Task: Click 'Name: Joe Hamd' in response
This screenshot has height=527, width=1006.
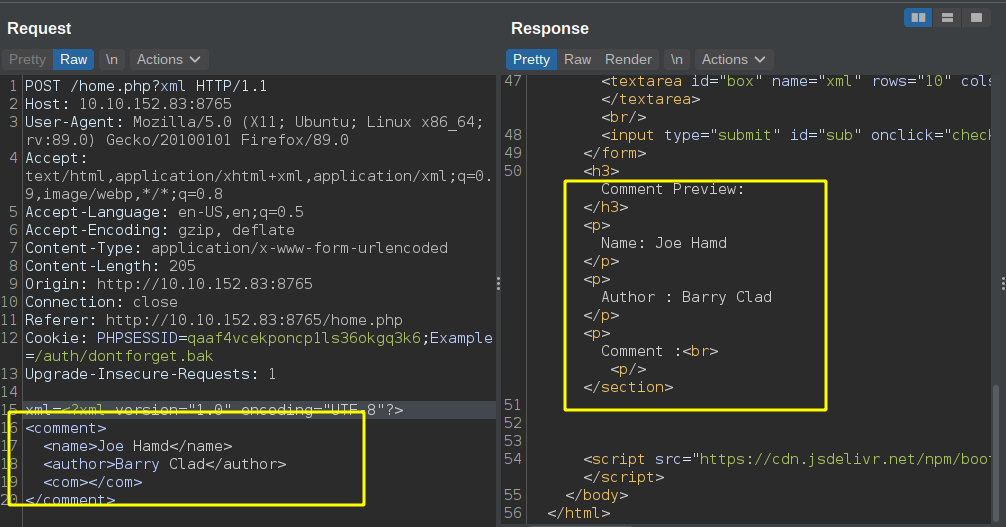Action: point(663,243)
